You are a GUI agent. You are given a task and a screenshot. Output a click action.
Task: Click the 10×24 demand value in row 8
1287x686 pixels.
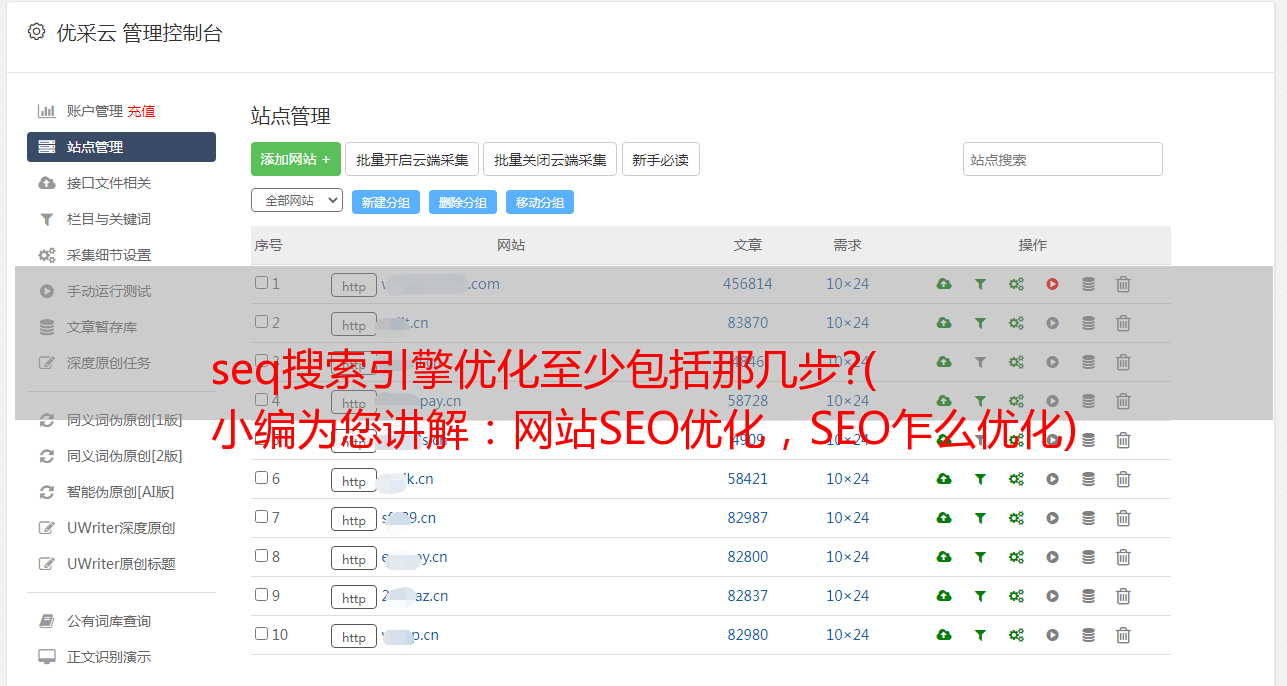tap(847, 557)
